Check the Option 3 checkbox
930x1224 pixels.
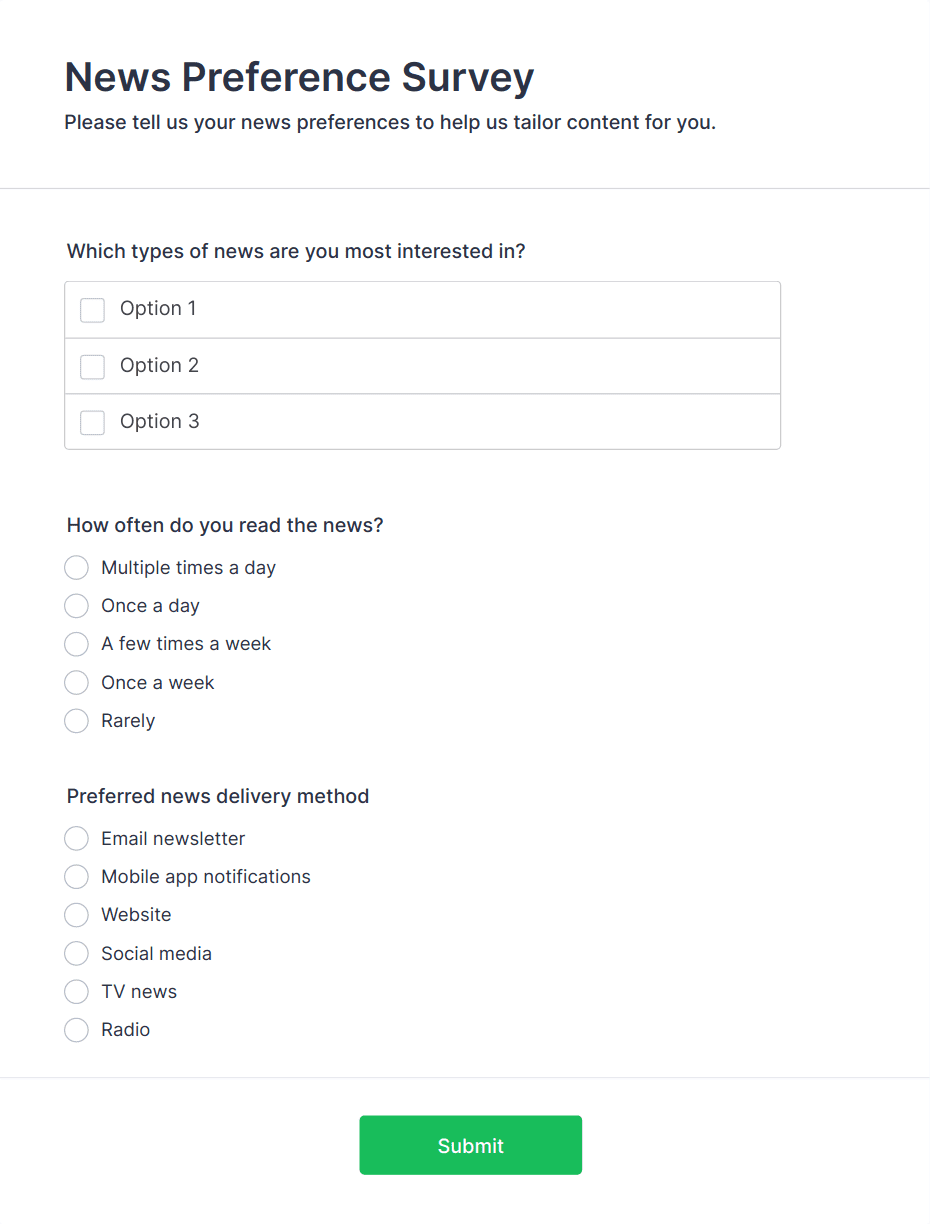(92, 422)
